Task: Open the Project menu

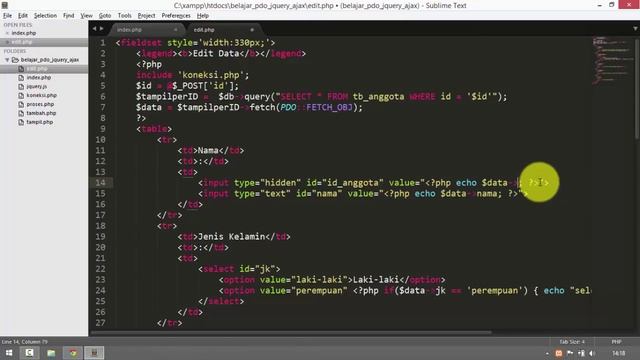Action: click(x=146, y=16)
